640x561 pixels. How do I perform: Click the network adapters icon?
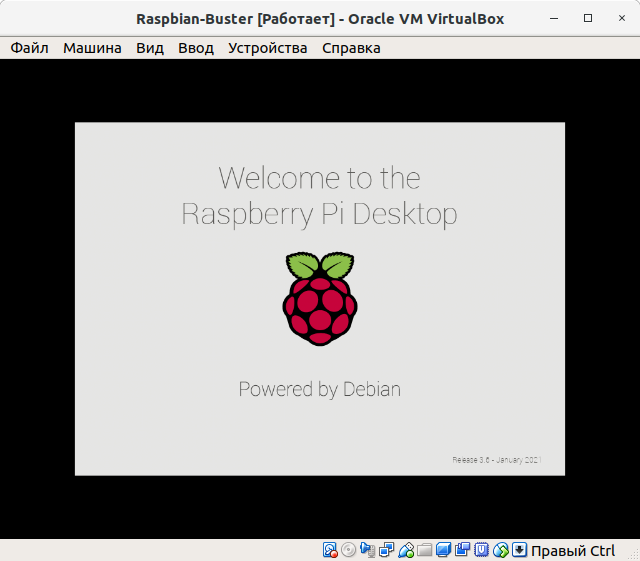[x=387, y=550]
